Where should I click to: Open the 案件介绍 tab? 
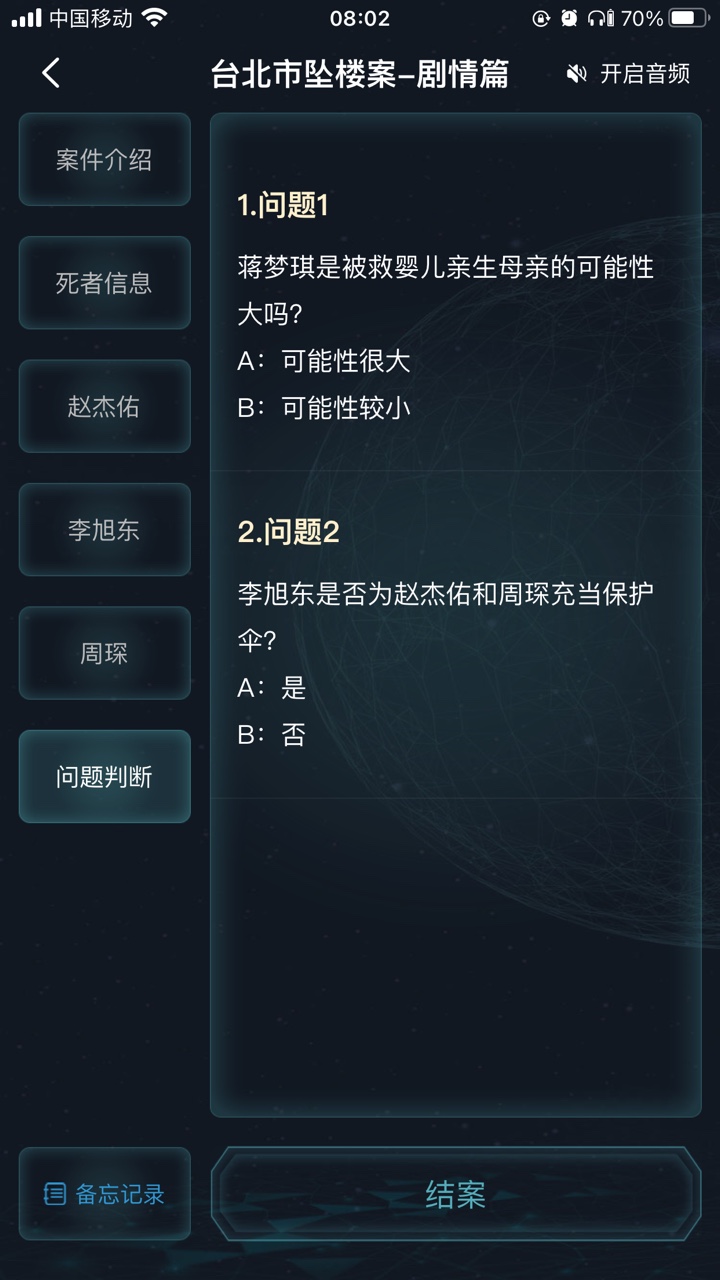point(104,160)
